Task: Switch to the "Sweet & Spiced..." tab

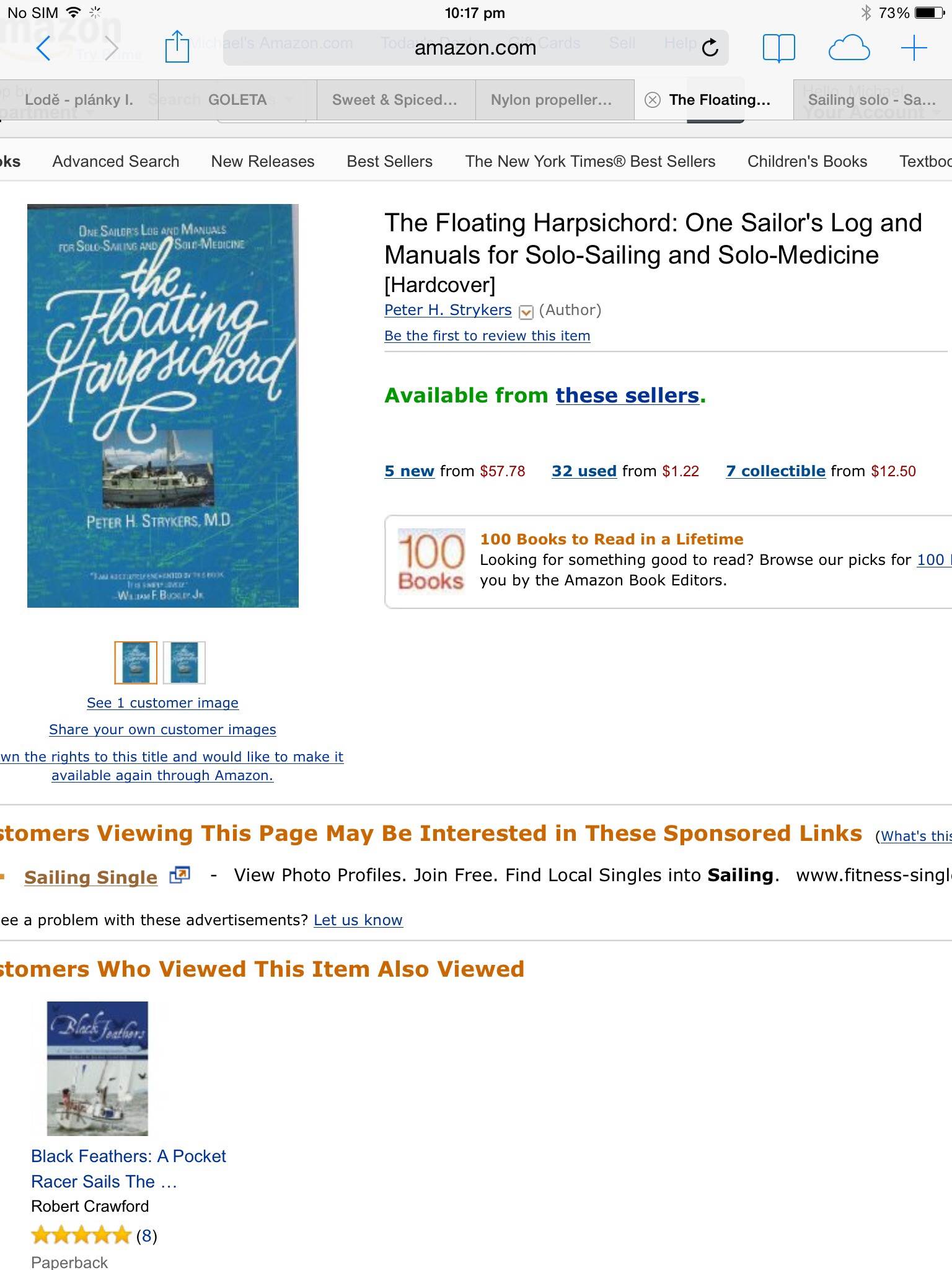Action: click(394, 100)
